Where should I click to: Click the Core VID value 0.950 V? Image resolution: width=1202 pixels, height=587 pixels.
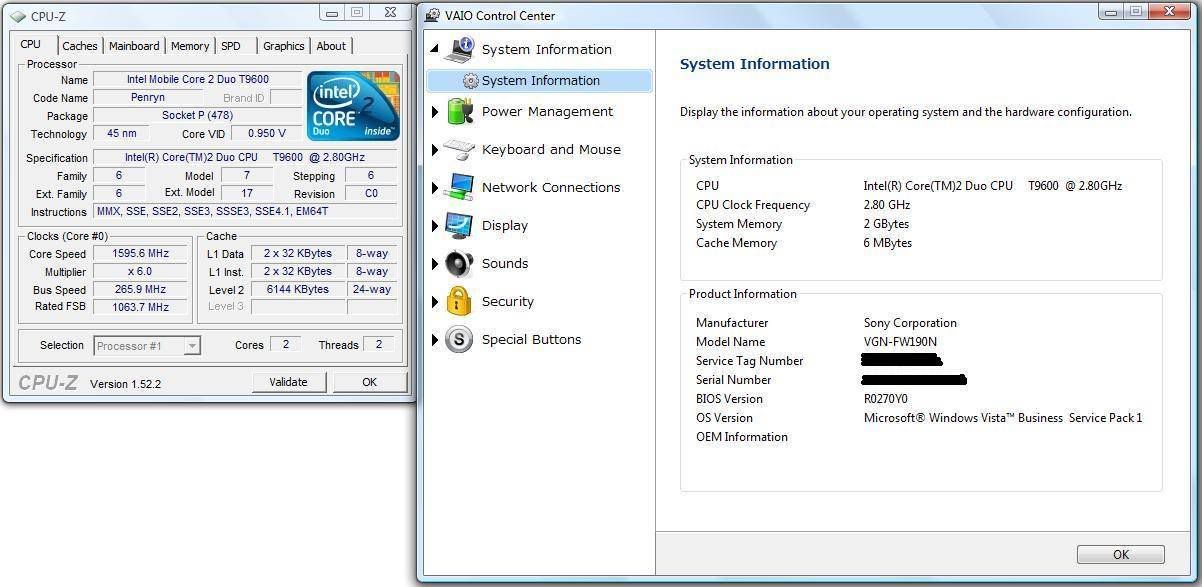pyautogui.click(x=267, y=134)
